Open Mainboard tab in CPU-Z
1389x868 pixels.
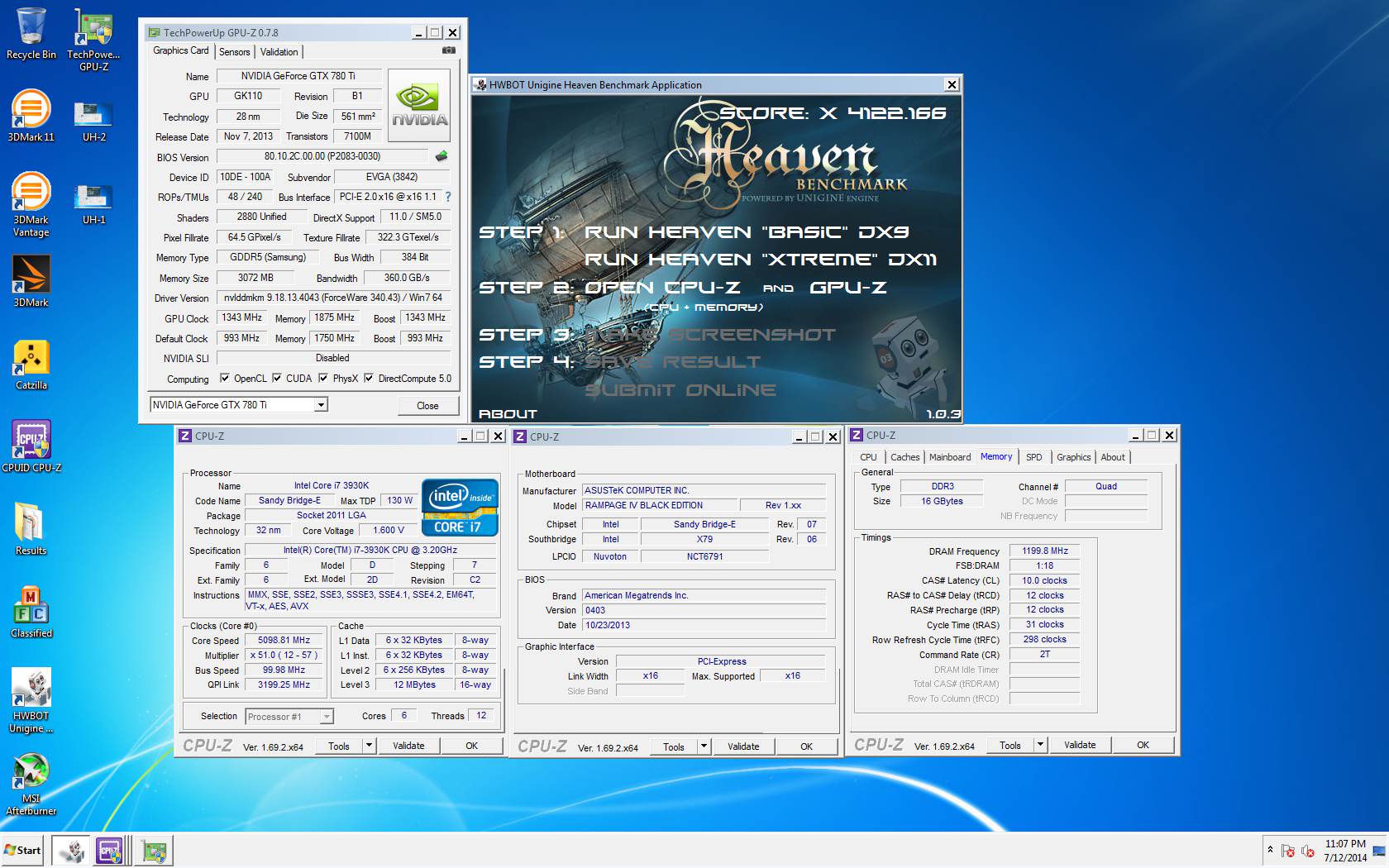[950, 457]
